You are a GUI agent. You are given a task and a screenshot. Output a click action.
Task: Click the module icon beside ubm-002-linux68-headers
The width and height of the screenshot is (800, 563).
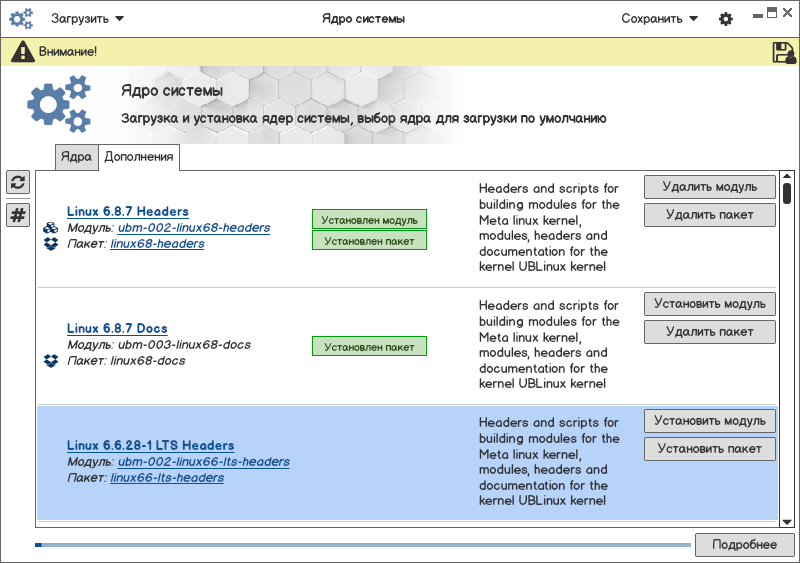[51, 228]
